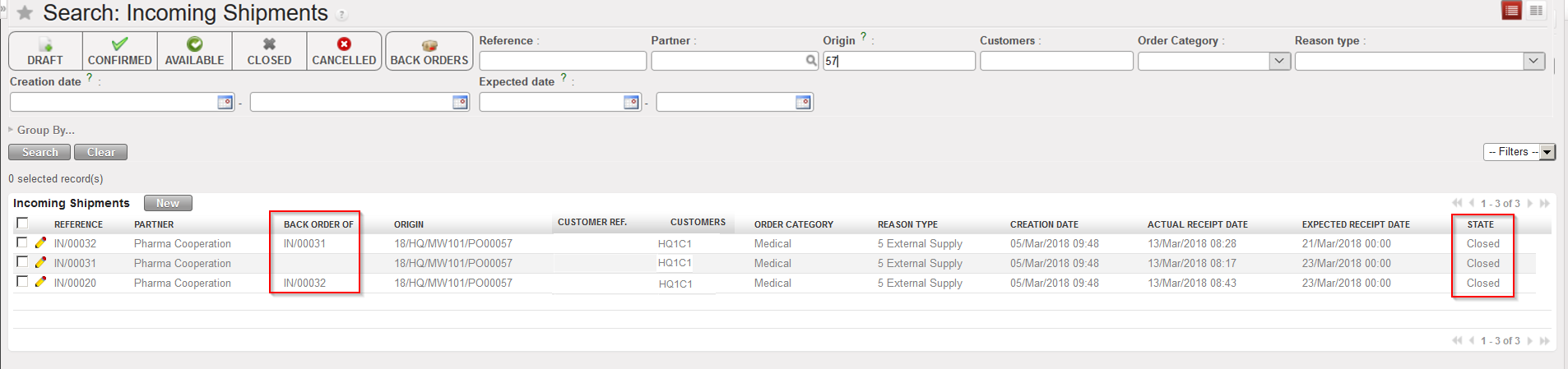Edit shipment IN/00032 with pencil icon
The height and width of the screenshot is (369, 1568).
pos(40,243)
